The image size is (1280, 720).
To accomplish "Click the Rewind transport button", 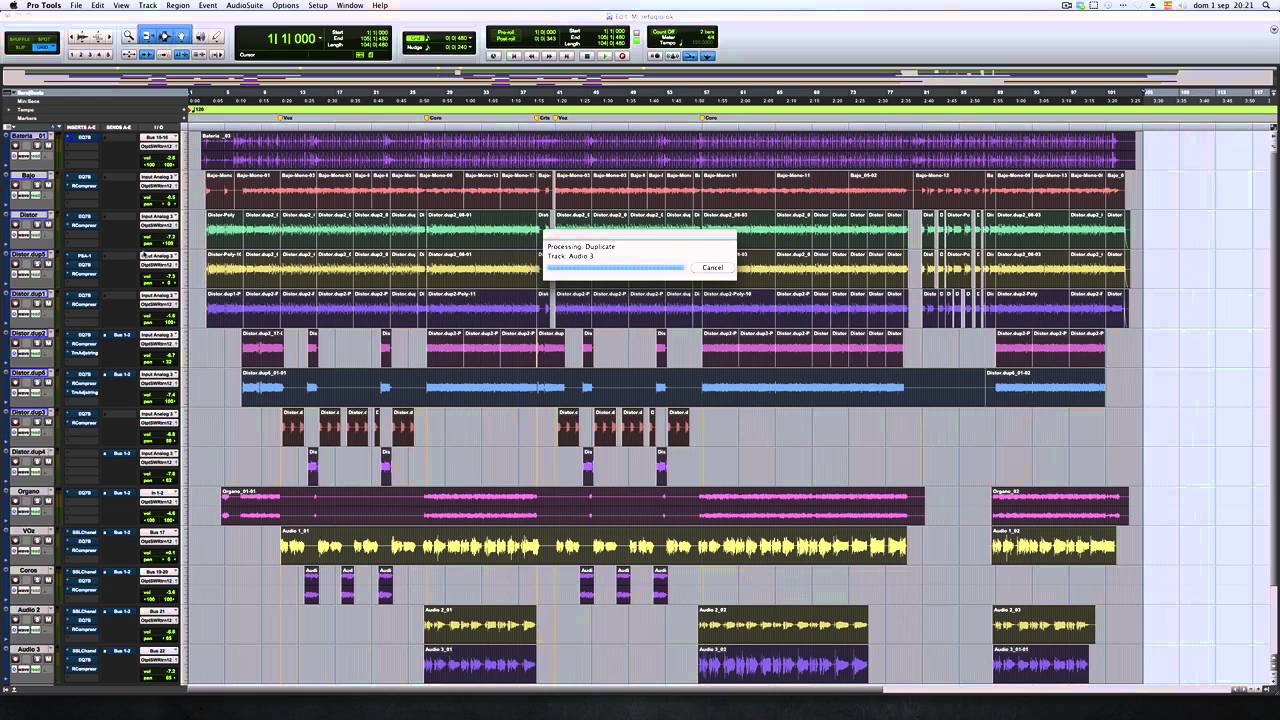I will (x=531, y=56).
